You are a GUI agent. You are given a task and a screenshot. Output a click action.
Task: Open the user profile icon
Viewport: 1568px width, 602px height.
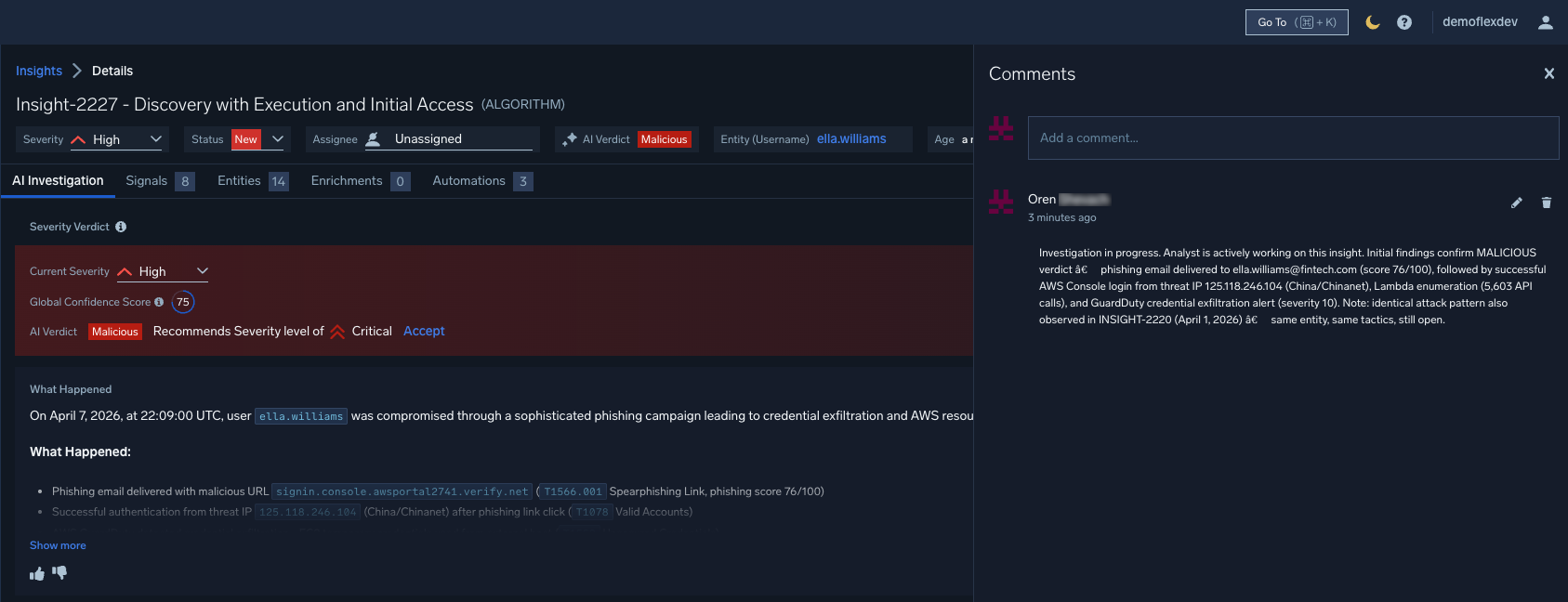tap(1546, 22)
